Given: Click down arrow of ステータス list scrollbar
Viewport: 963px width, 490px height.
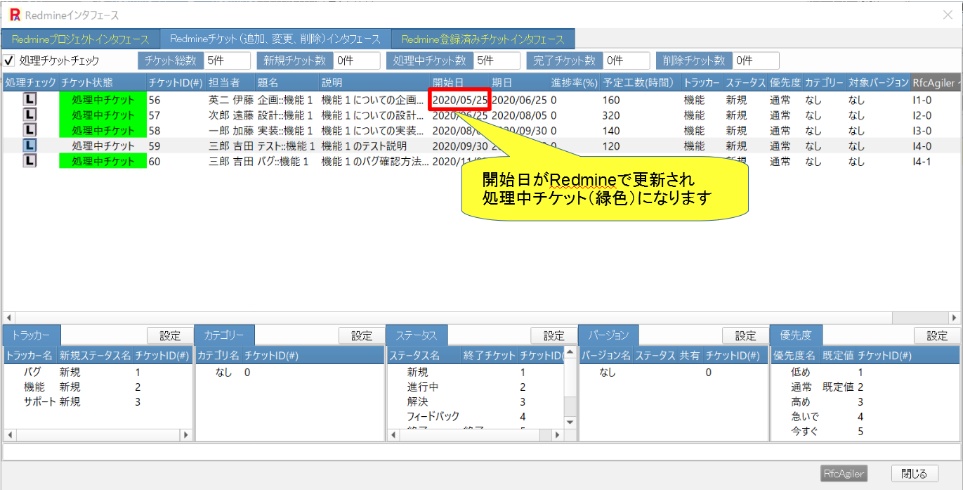Looking at the screenshot, I should (x=570, y=422).
